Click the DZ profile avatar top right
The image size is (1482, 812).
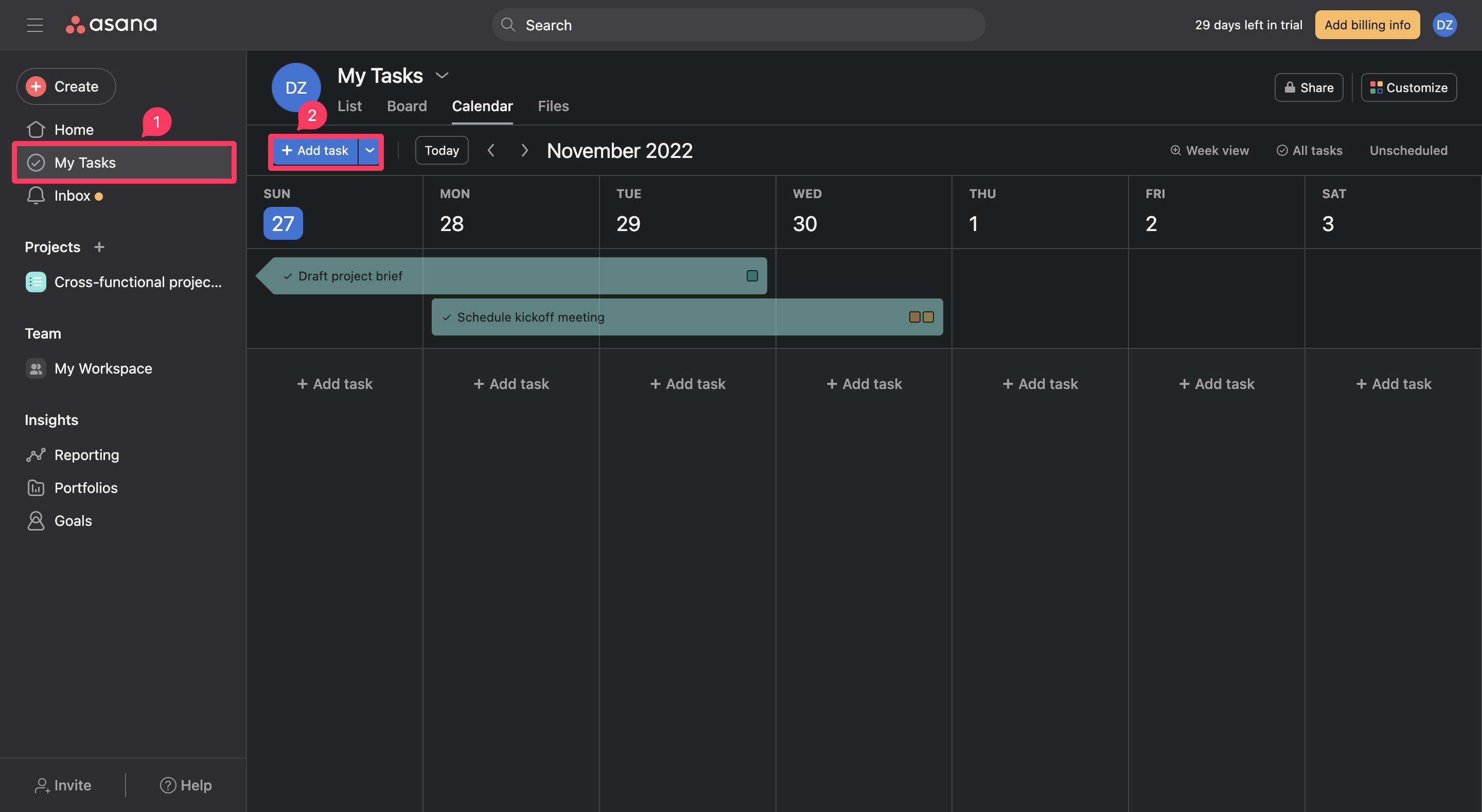point(1444,25)
